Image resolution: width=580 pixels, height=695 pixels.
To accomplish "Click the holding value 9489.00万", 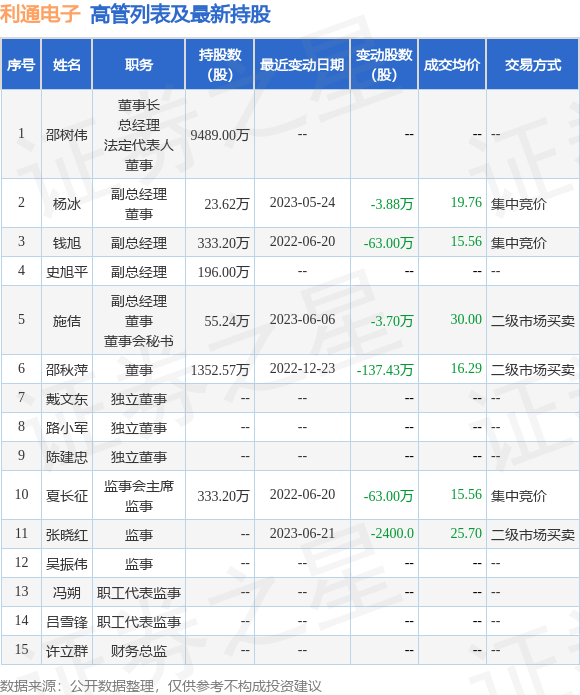I will (x=220, y=135).
